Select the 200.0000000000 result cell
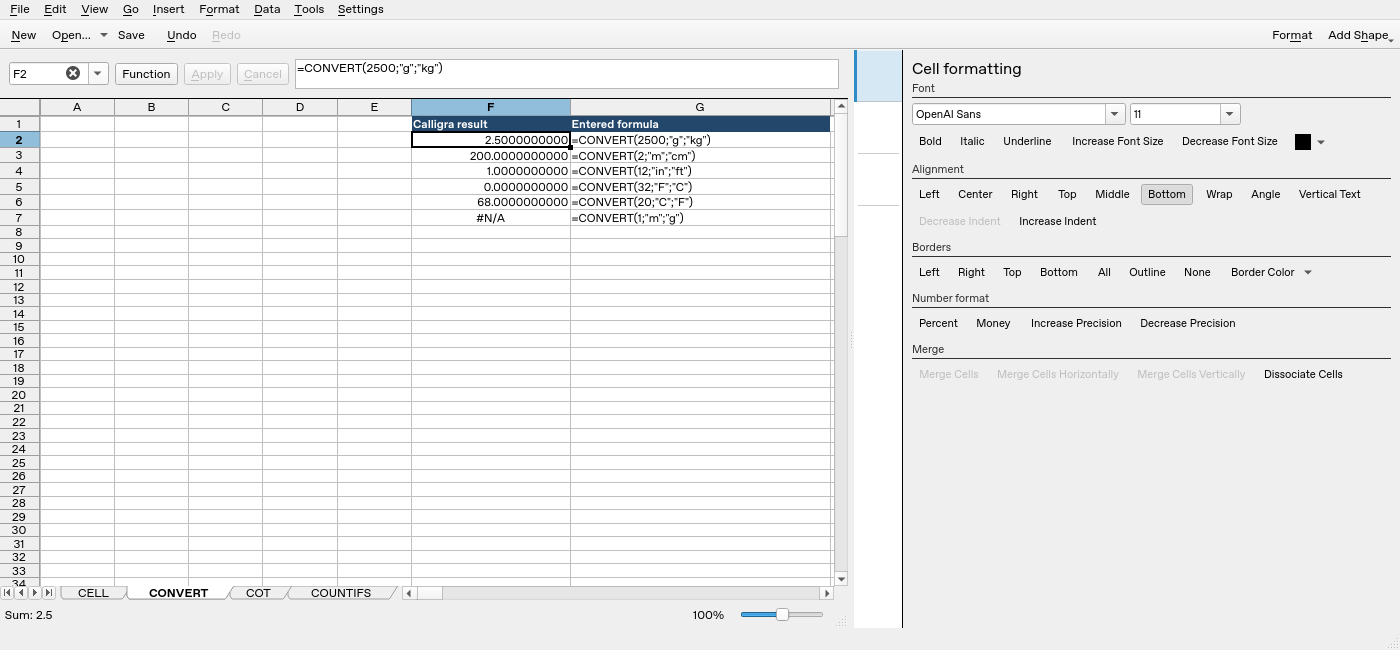 pyautogui.click(x=490, y=156)
